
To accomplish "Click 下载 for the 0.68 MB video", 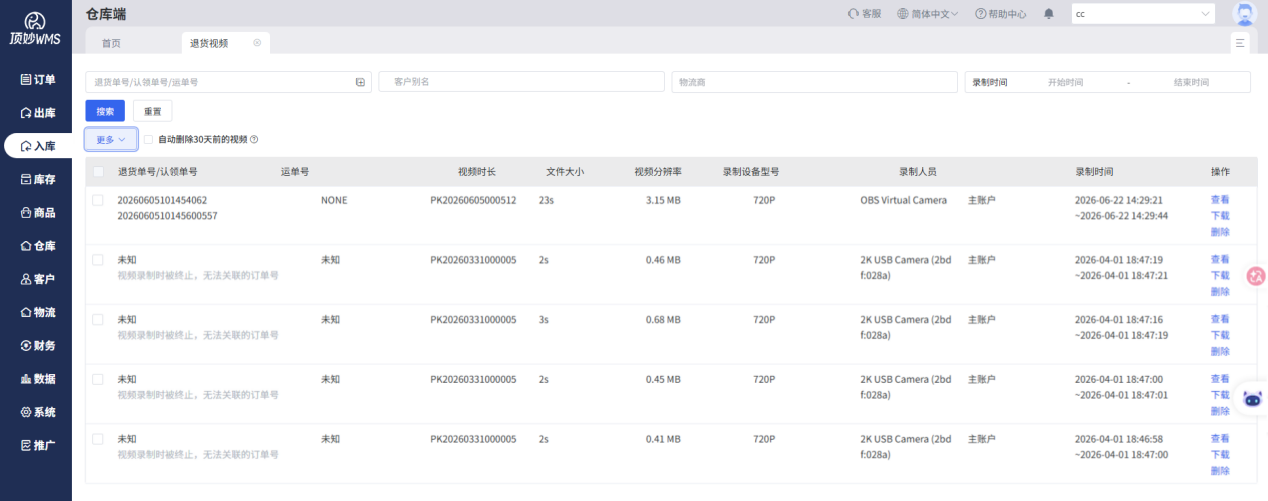I will pos(1220,335).
